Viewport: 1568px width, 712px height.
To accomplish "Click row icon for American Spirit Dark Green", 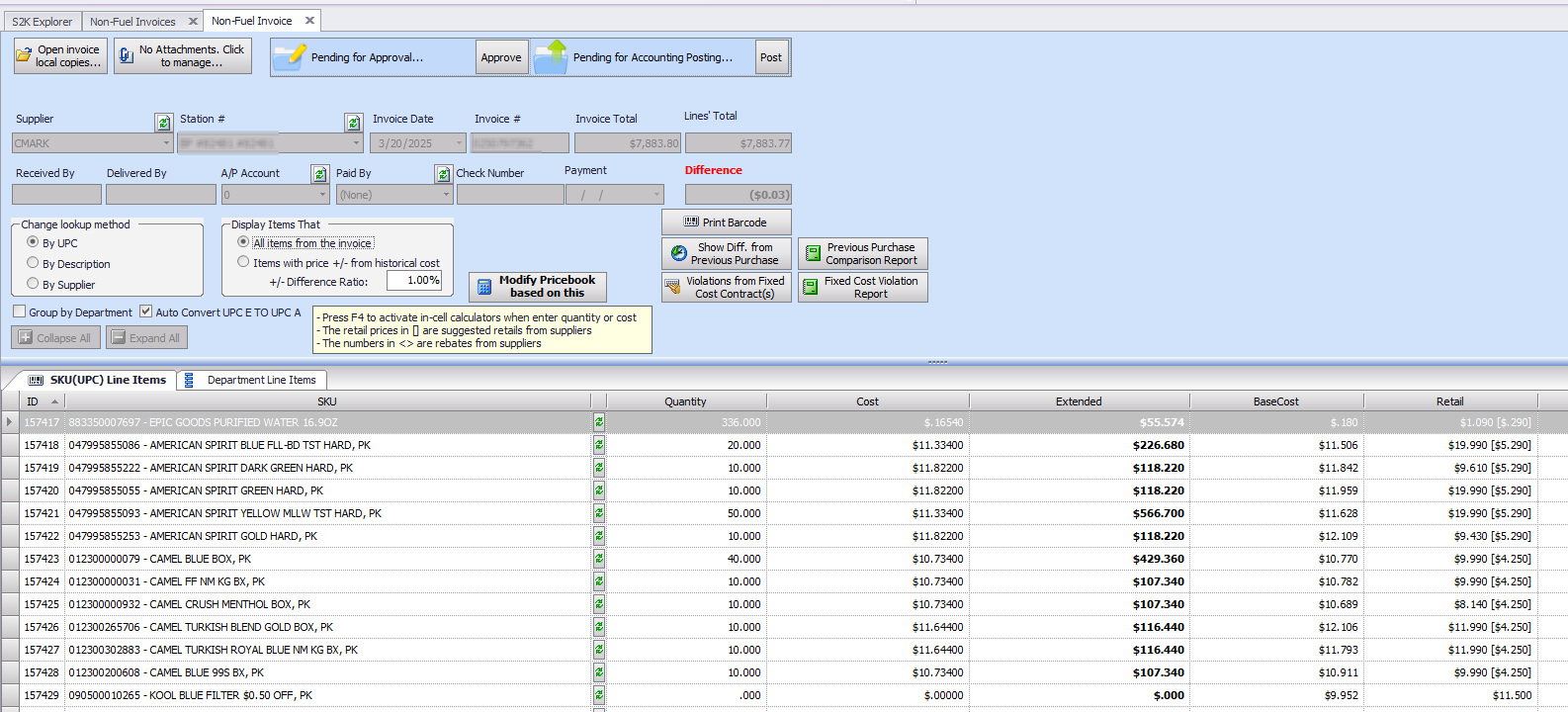I will pos(599,468).
